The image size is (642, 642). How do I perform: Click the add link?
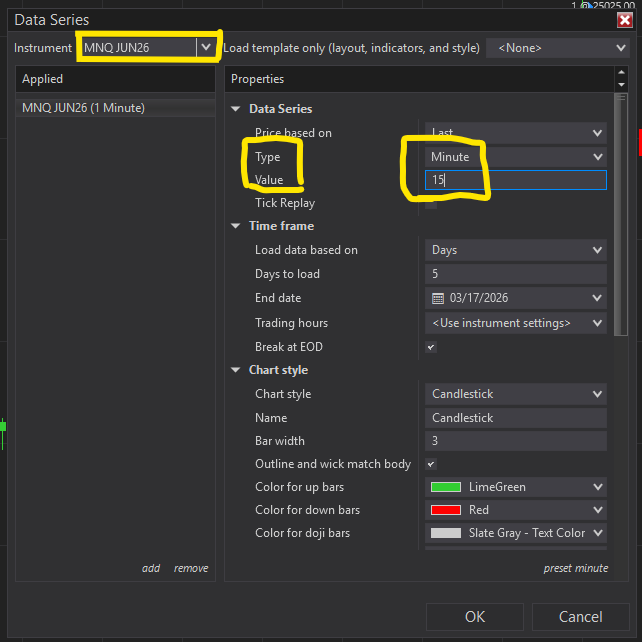151,568
